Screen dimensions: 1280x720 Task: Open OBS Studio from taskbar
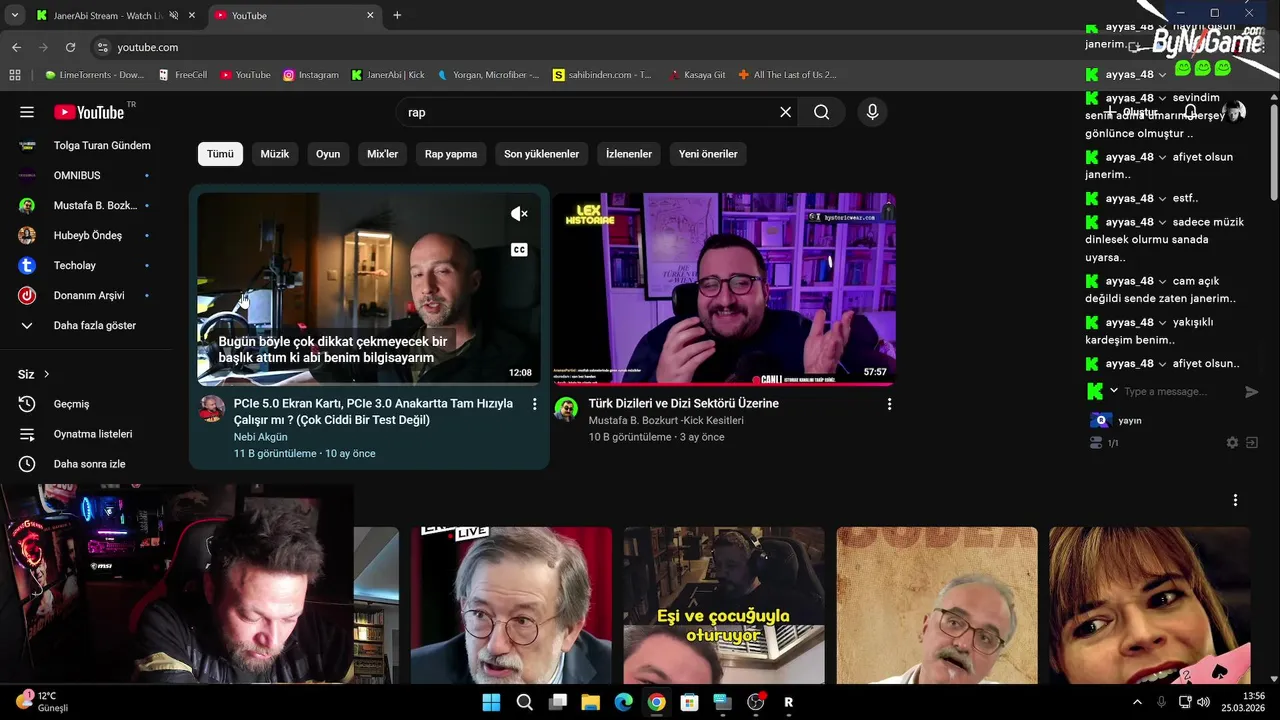[x=756, y=702]
